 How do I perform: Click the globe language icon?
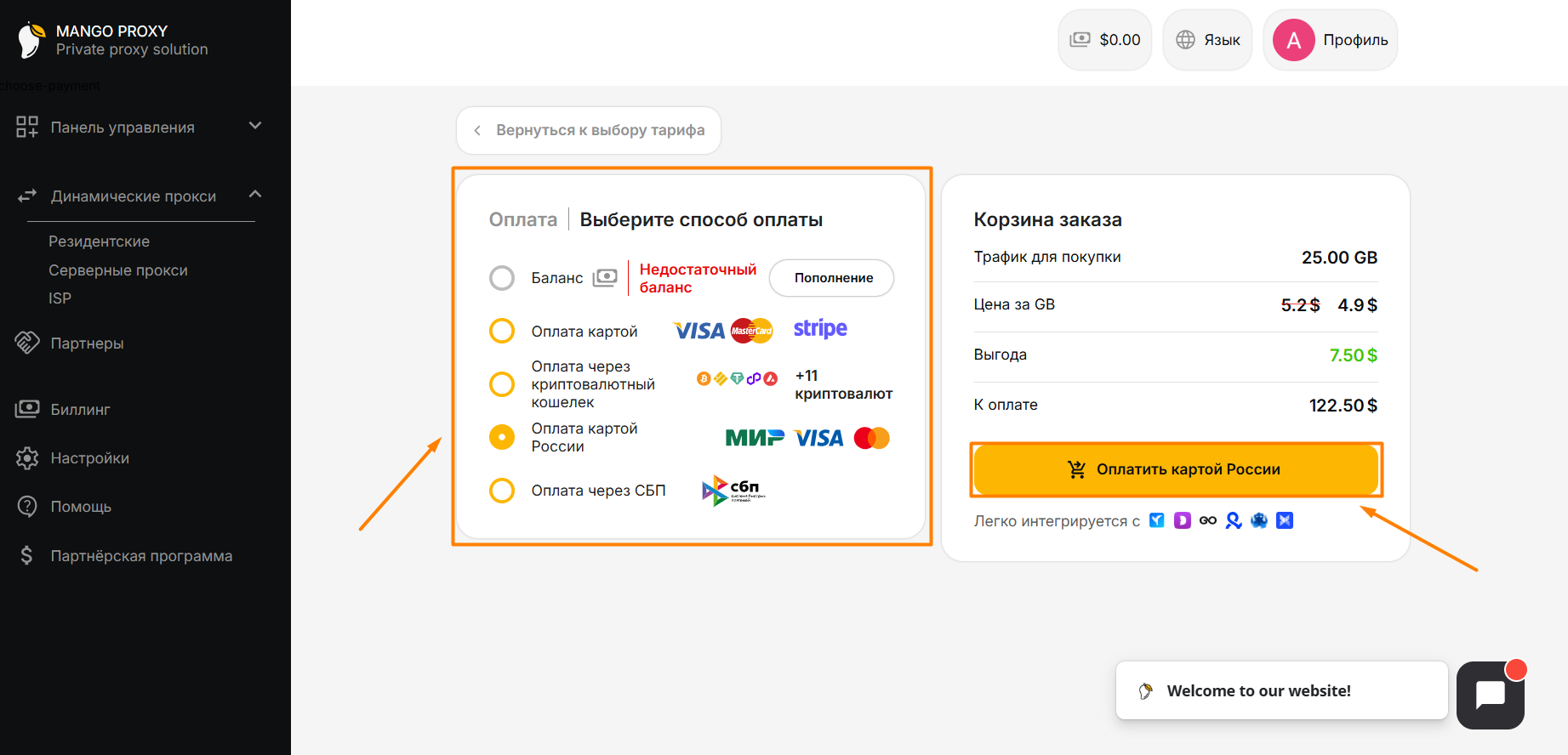pos(1185,40)
